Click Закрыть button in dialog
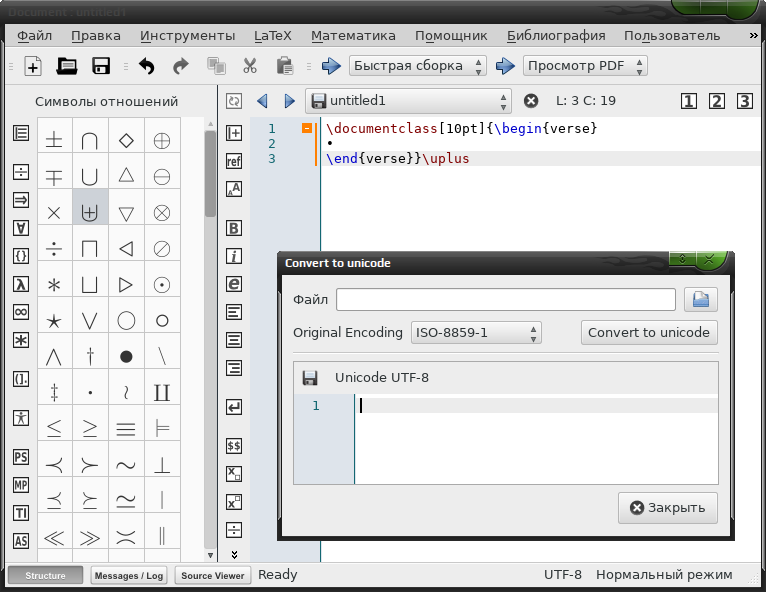766x592 pixels. 668,508
